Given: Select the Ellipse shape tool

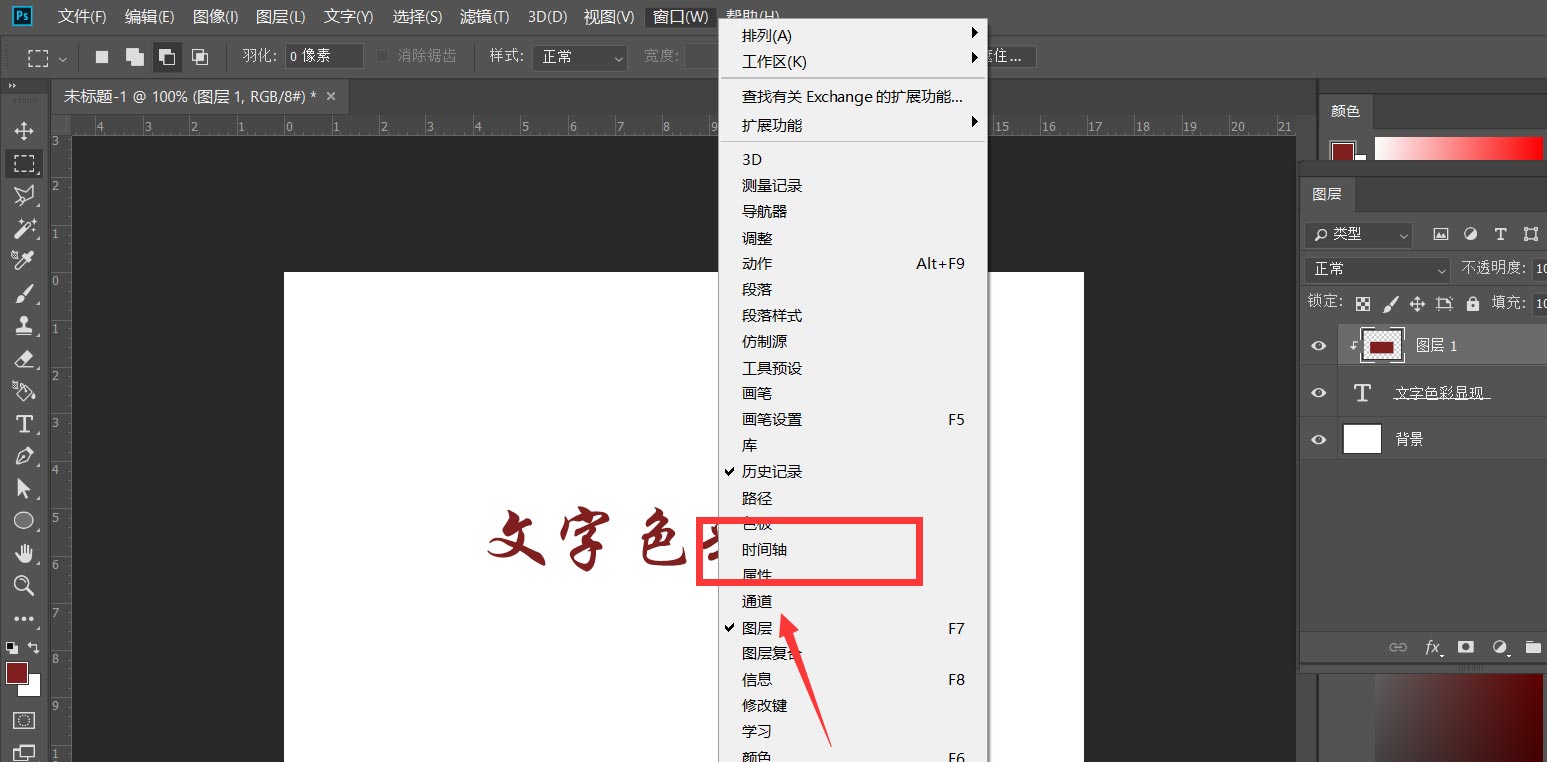Looking at the screenshot, I should [x=24, y=520].
